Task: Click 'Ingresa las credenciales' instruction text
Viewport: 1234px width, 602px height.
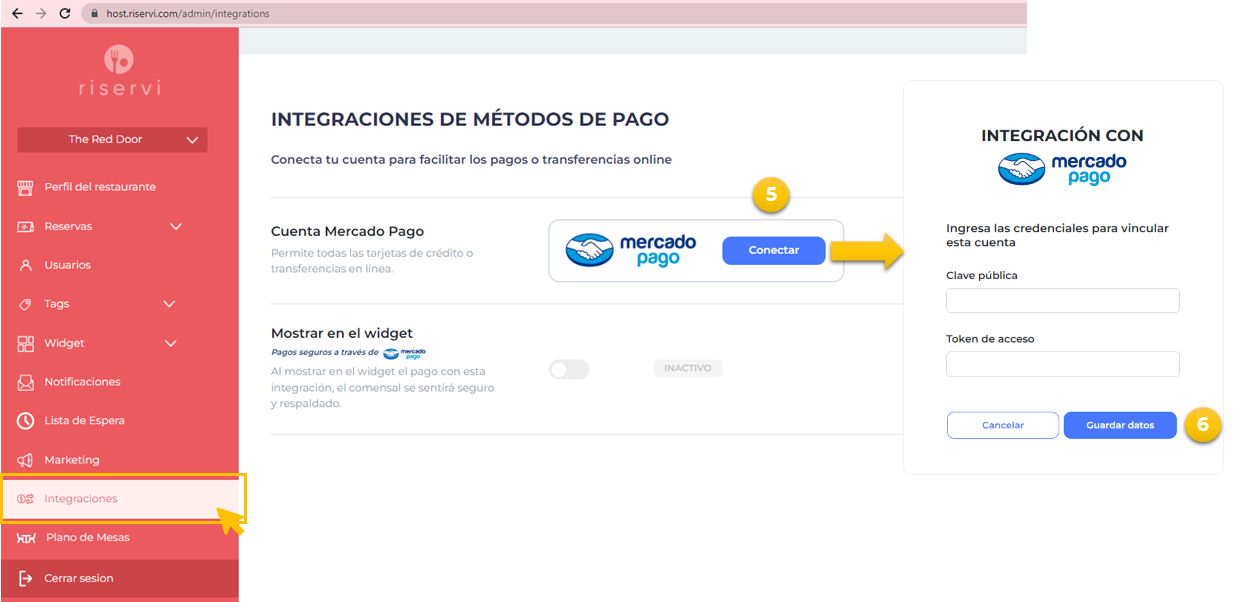Action: tap(1057, 235)
